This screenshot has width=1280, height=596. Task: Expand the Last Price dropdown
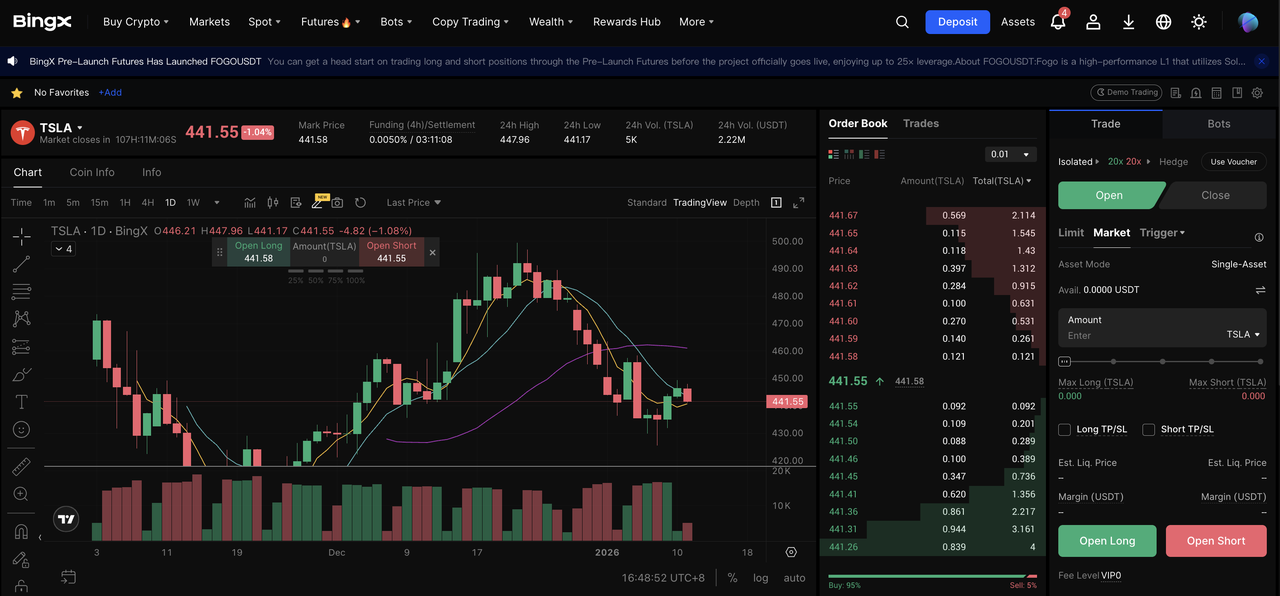click(413, 203)
